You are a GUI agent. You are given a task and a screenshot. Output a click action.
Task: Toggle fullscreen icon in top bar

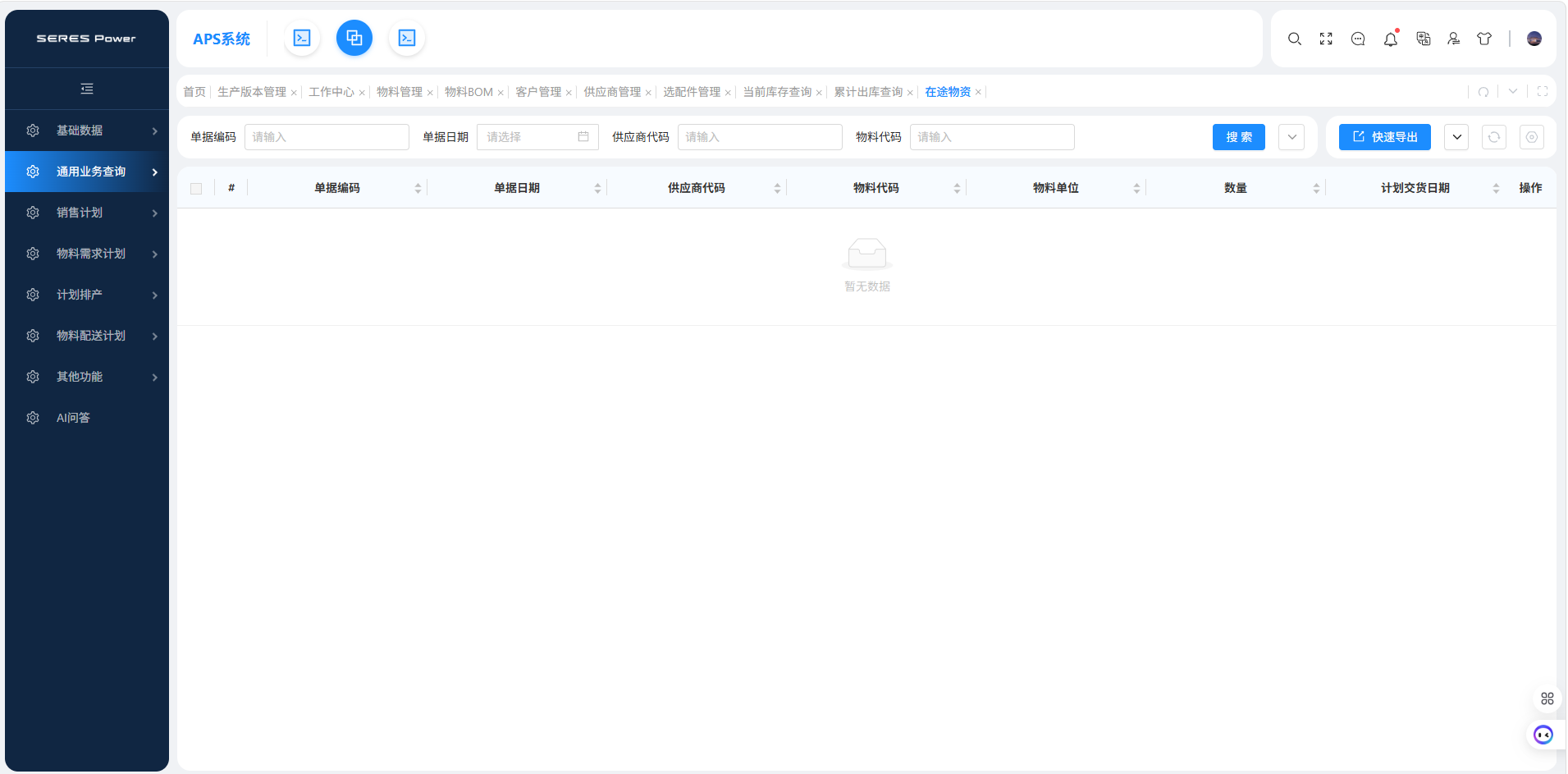coord(1326,39)
